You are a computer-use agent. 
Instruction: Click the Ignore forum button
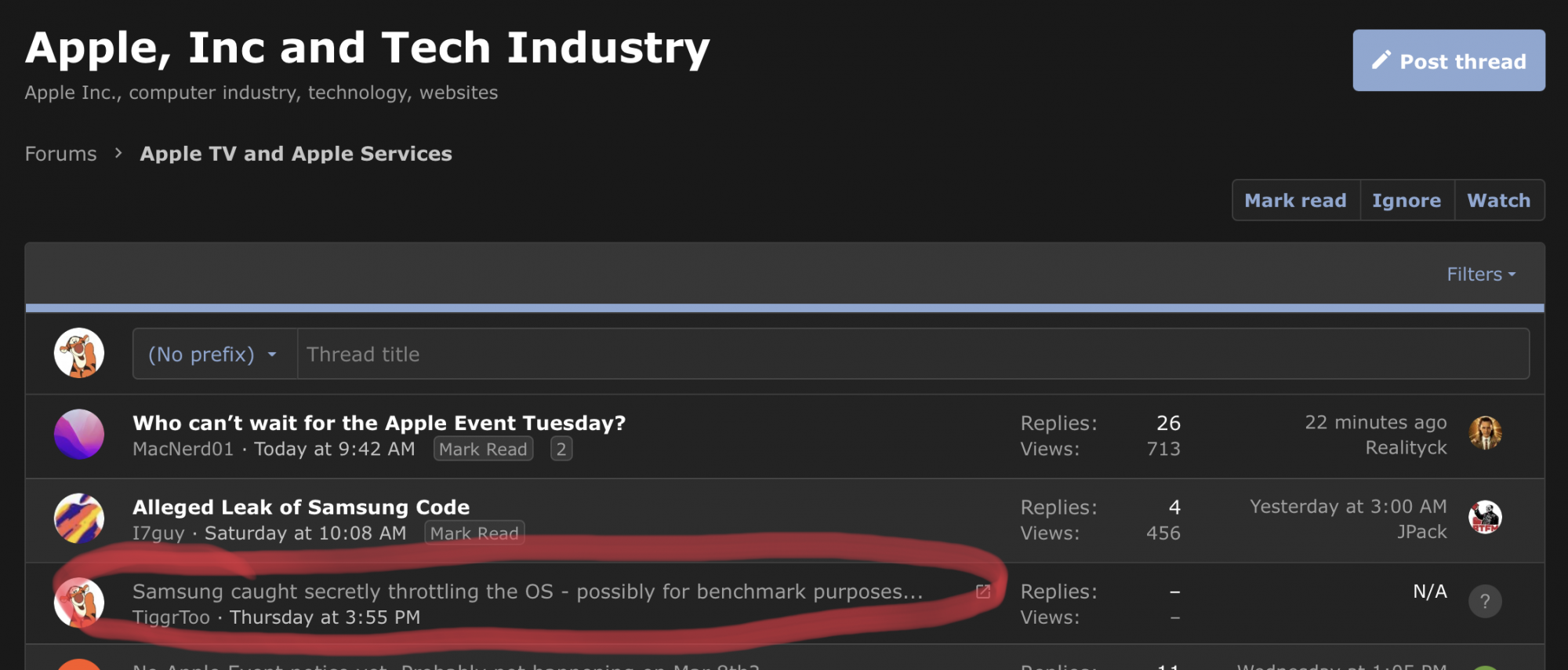tap(1406, 201)
